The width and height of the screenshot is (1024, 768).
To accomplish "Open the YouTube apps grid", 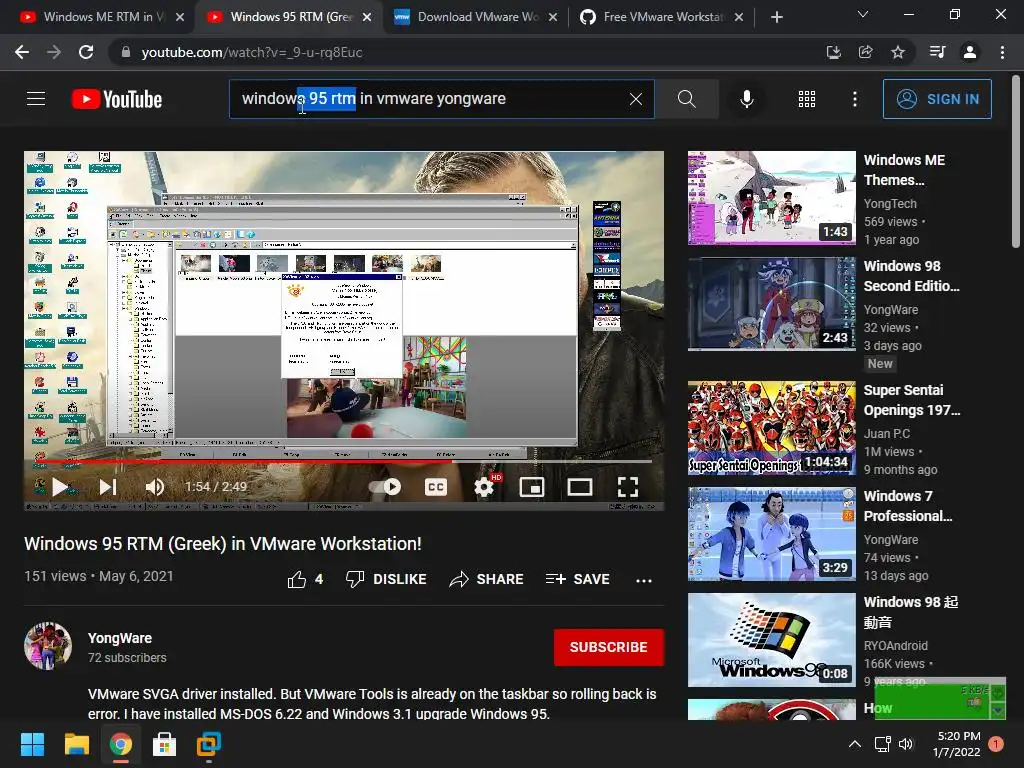I will pyautogui.click(x=807, y=99).
